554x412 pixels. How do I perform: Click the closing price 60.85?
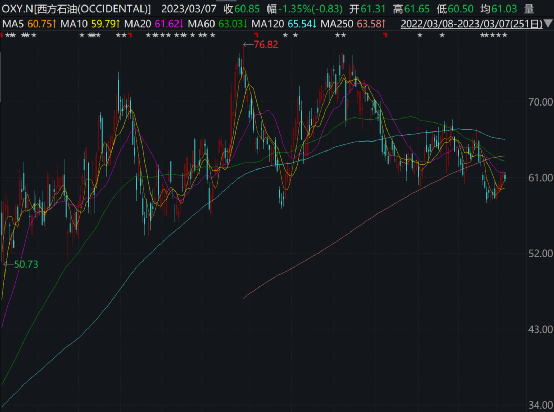pyautogui.click(x=247, y=9)
